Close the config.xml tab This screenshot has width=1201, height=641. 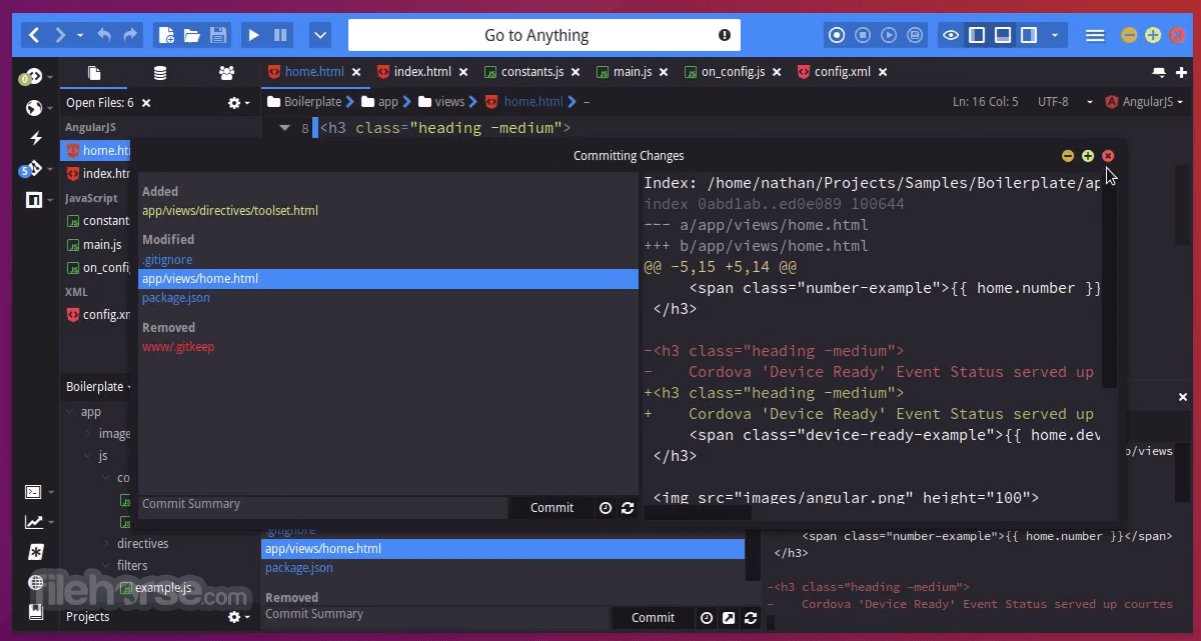coord(882,72)
